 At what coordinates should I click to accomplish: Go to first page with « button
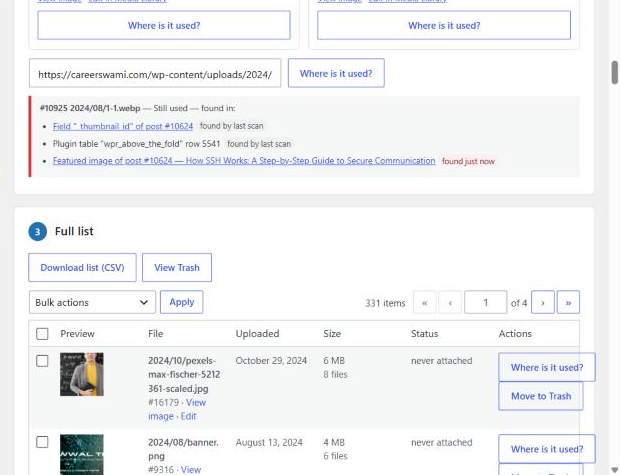click(x=425, y=303)
